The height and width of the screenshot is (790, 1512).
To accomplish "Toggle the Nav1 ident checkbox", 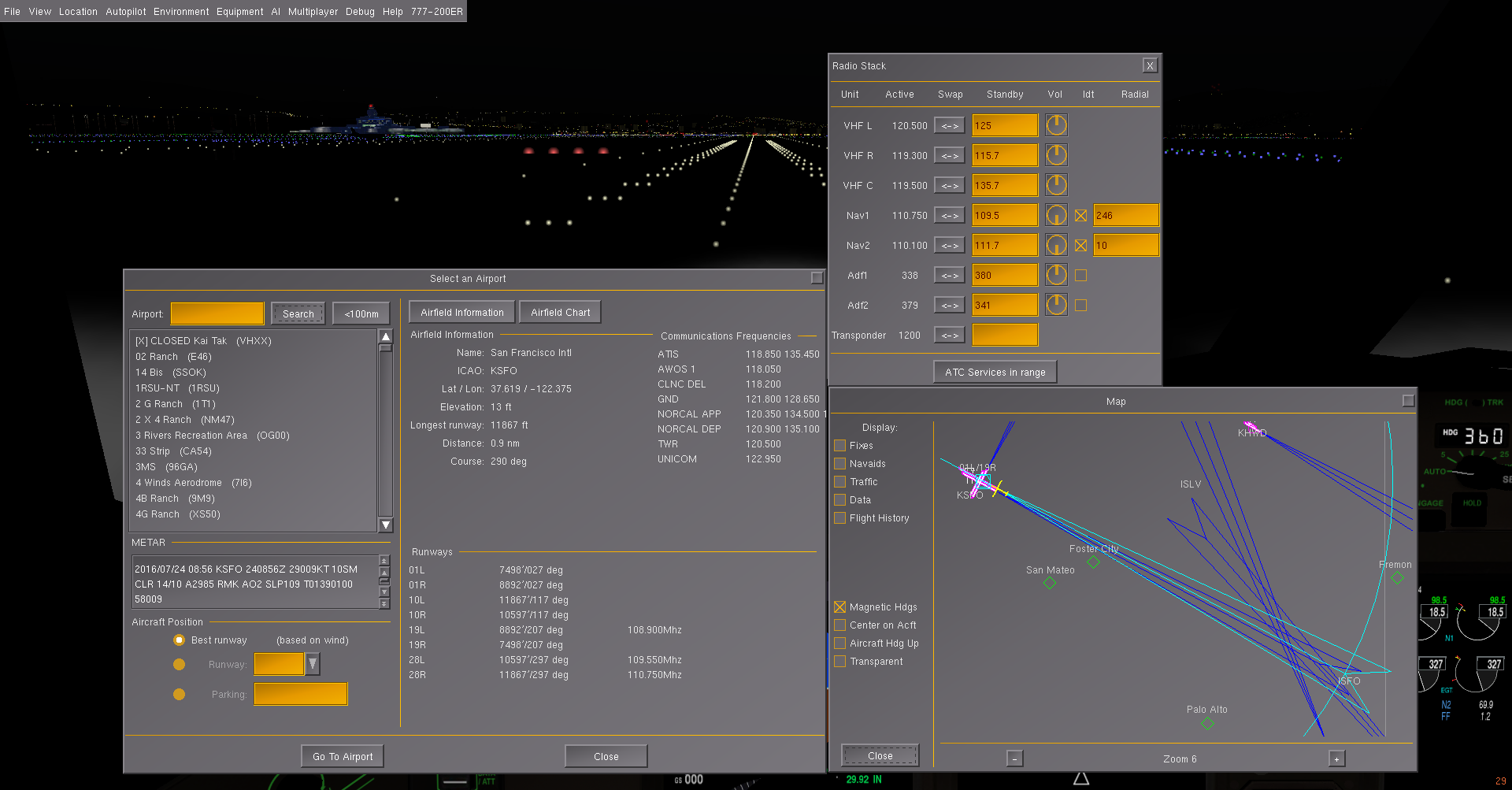I will click(x=1080, y=214).
